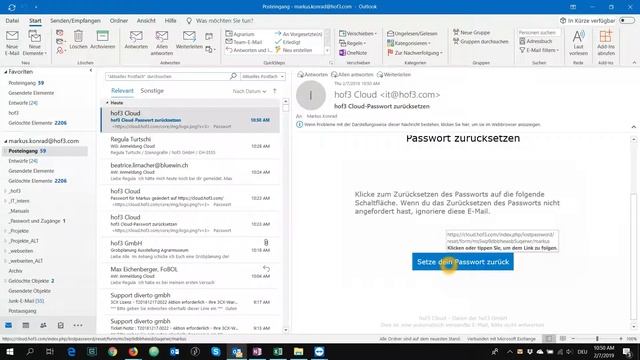Open the hof3 GmbH email with attachment

pyautogui.click(x=190, y=249)
